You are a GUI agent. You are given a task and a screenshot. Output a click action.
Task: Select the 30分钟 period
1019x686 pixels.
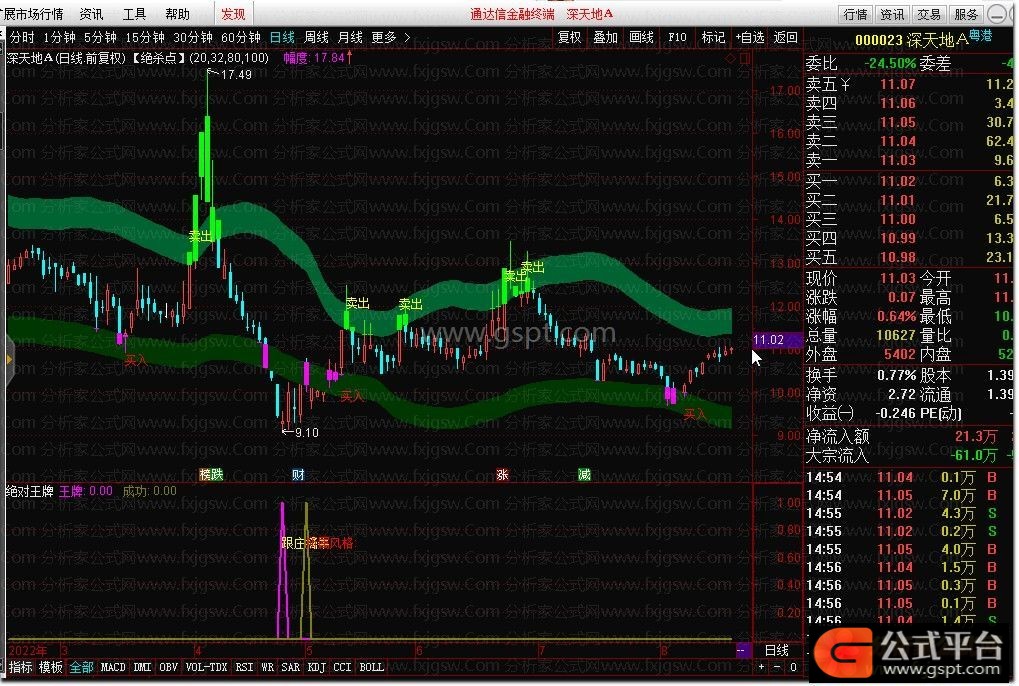point(193,38)
